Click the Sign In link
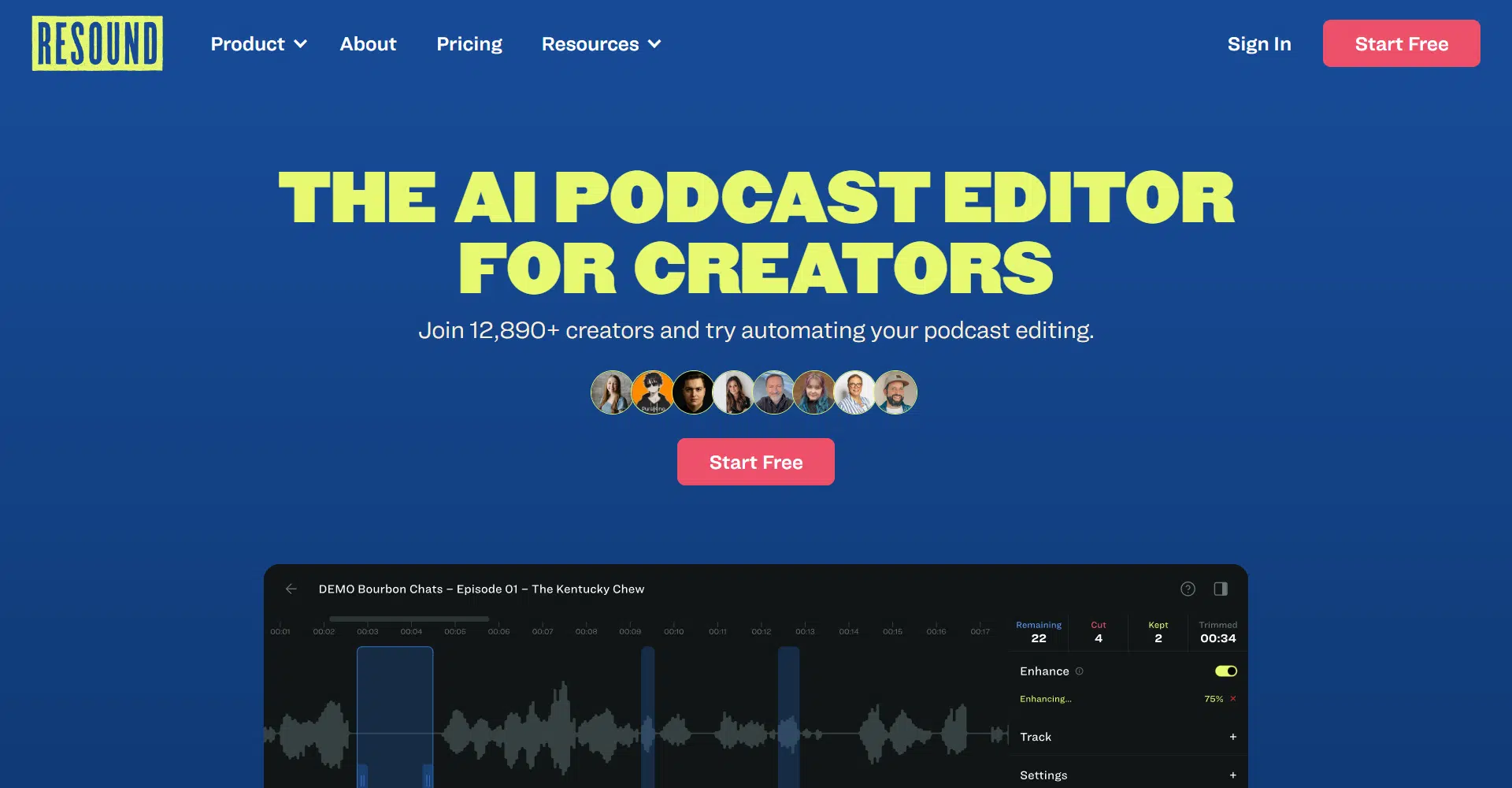The width and height of the screenshot is (1512, 788). (1259, 44)
